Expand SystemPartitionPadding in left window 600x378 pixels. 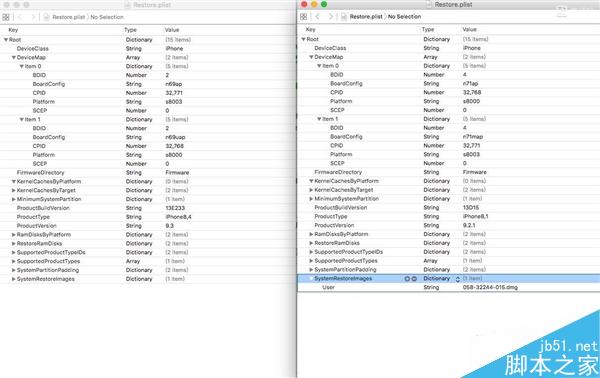[x=13, y=270]
